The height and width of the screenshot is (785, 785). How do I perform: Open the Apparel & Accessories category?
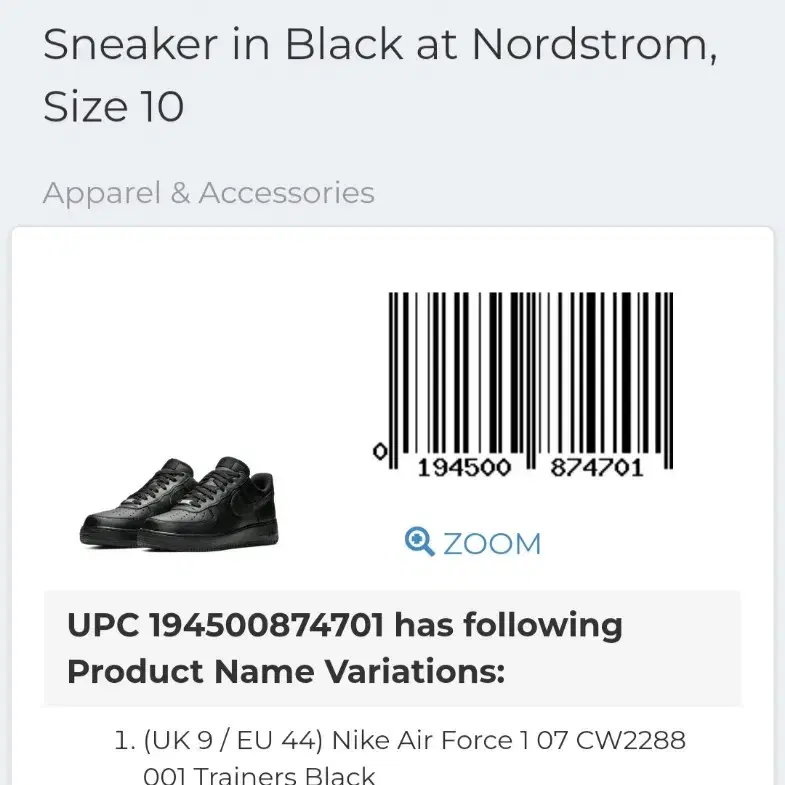(x=209, y=193)
